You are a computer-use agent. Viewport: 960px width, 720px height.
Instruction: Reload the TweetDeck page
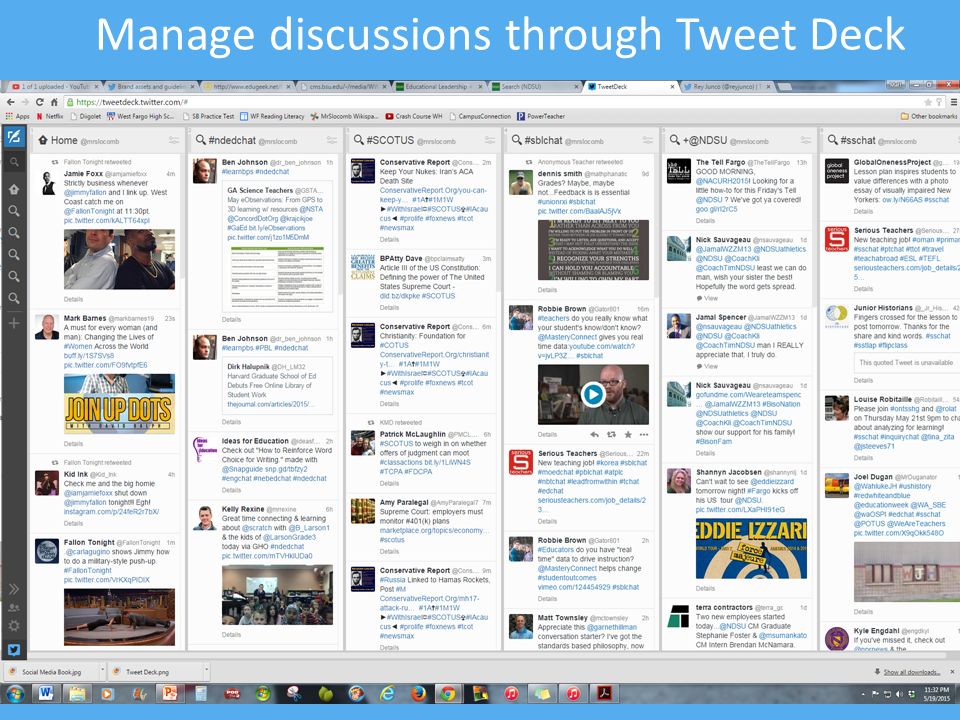40,102
